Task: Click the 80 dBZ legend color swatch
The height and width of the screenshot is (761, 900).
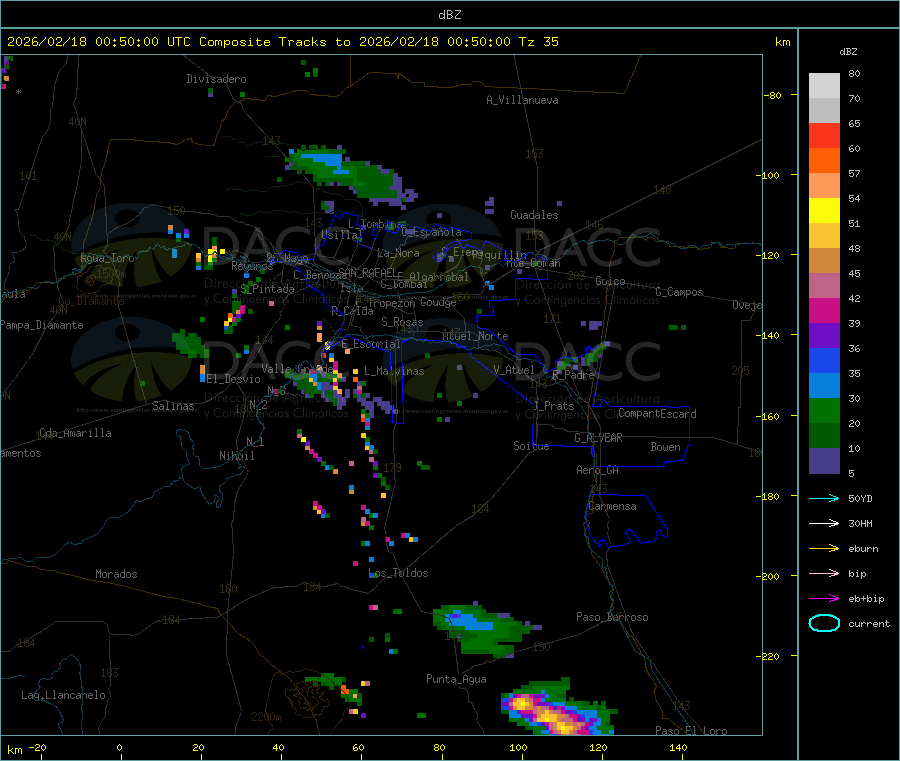Action: (x=824, y=86)
